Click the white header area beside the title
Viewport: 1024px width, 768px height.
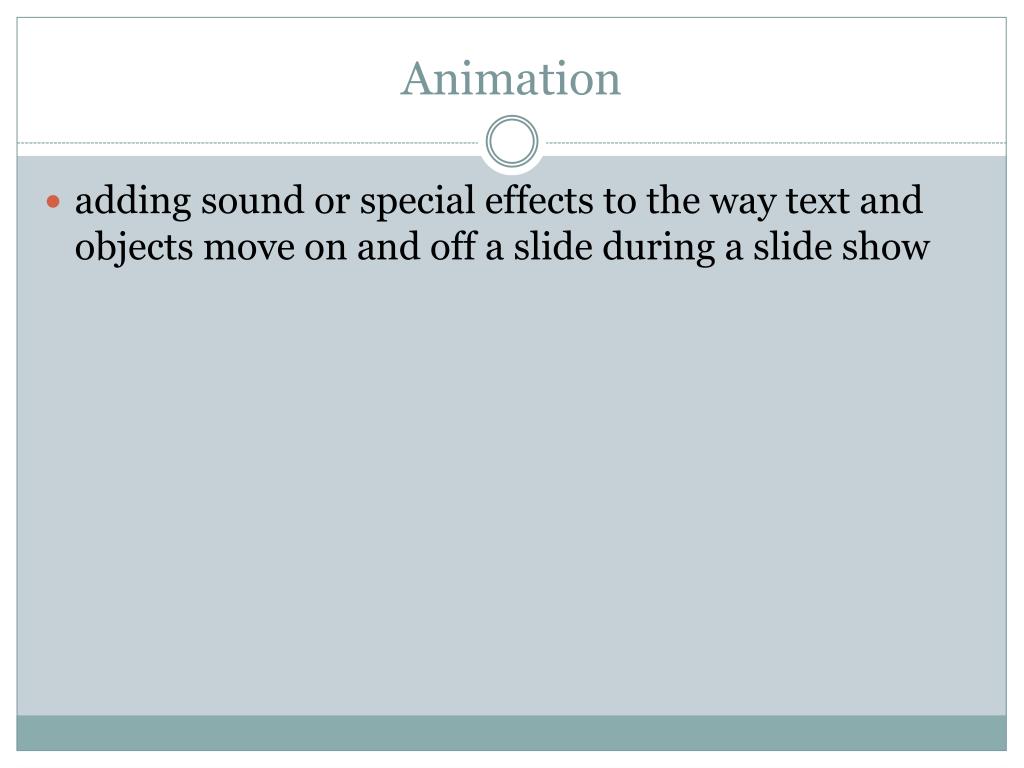(x=196, y=78)
